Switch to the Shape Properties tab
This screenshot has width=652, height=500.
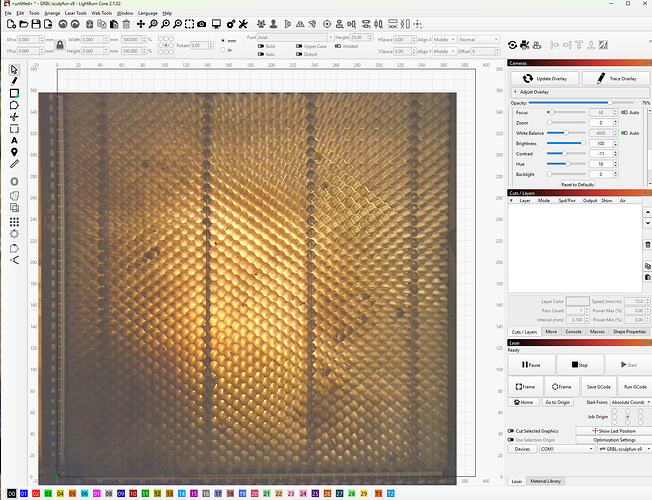(629, 332)
